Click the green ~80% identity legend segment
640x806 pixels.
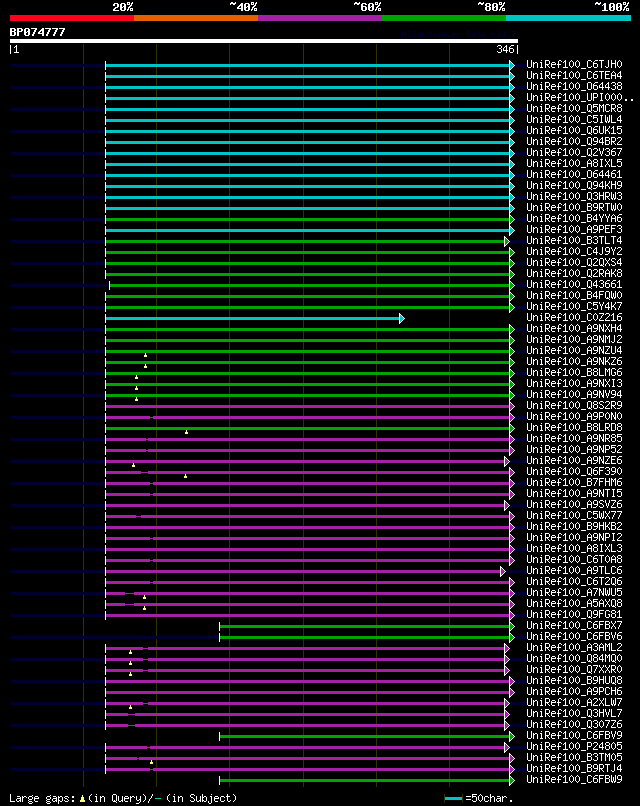tap(444, 18)
